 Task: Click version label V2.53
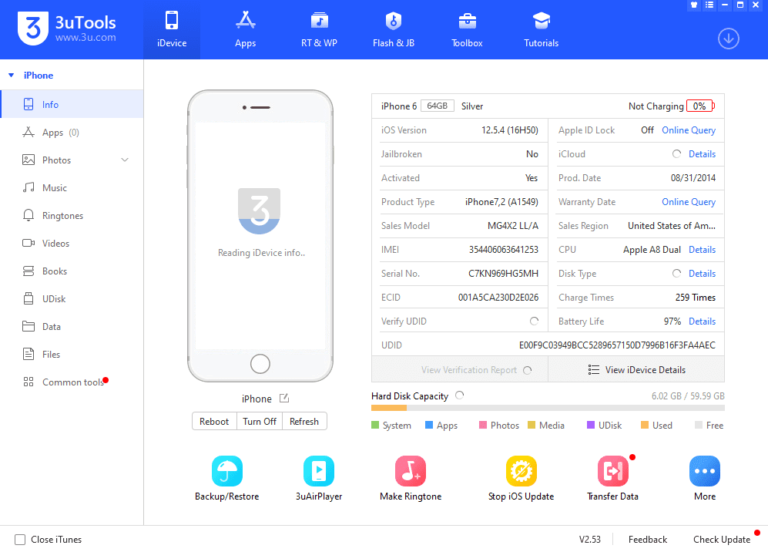590,539
